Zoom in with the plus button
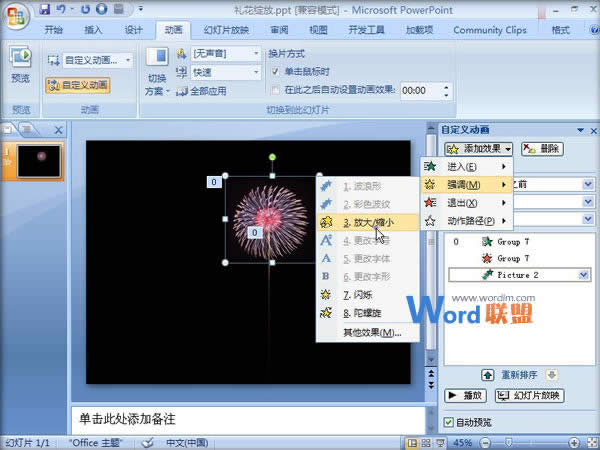 tap(574, 443)
